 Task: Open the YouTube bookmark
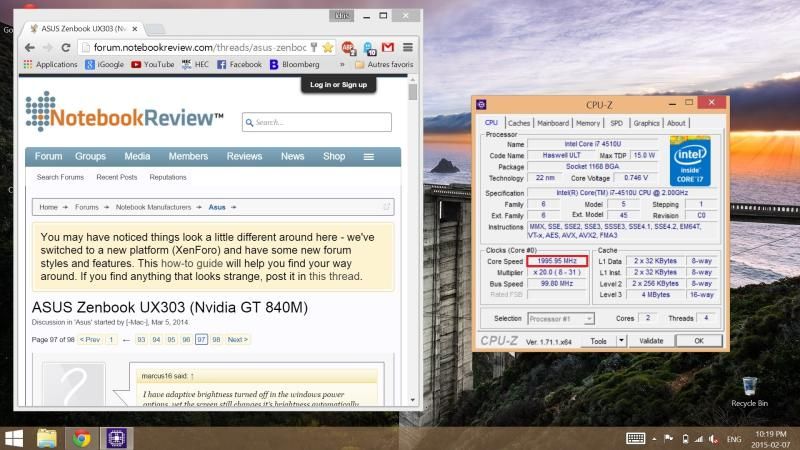[153, 64]
